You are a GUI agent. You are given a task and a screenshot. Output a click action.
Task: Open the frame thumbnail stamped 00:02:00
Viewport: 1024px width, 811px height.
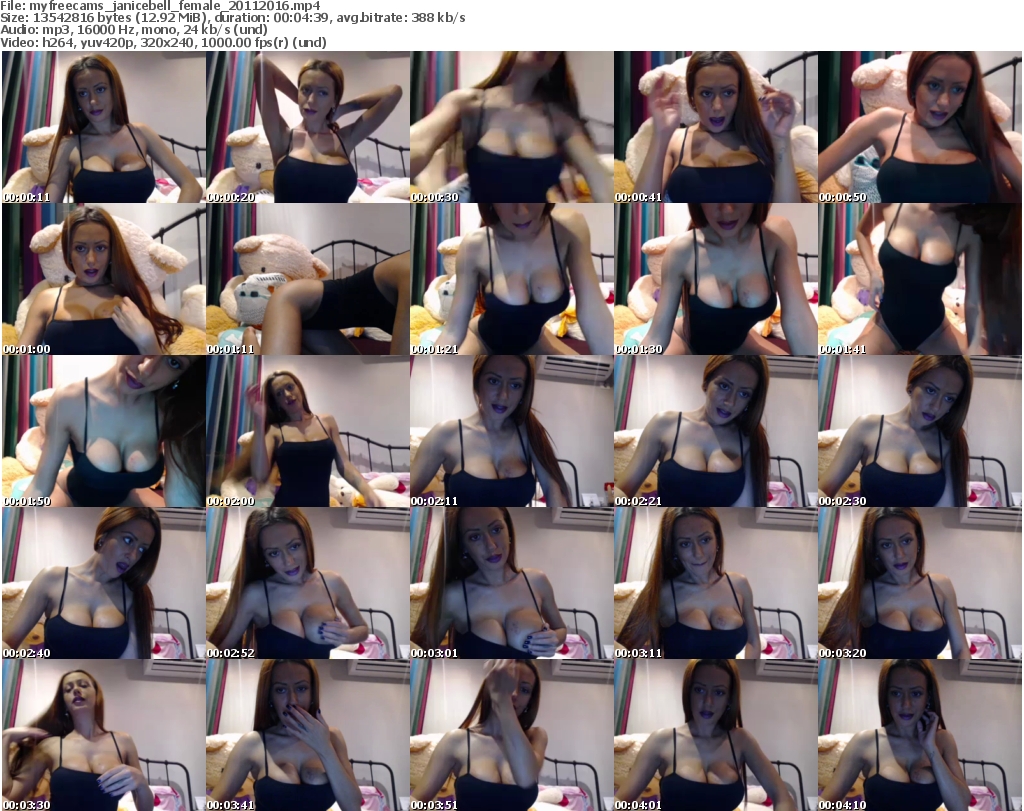pos(308,432)
